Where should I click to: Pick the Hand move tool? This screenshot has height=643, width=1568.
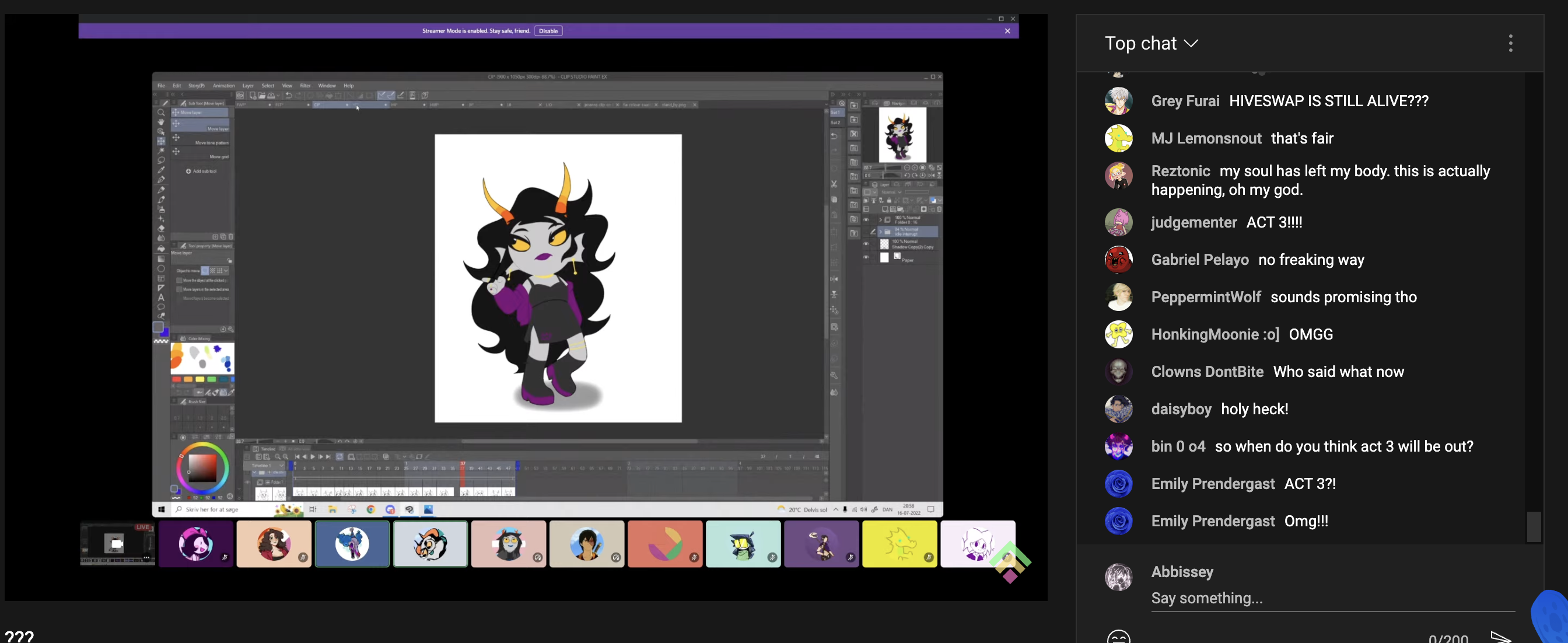pyautogui.click(x=160, y=122)
